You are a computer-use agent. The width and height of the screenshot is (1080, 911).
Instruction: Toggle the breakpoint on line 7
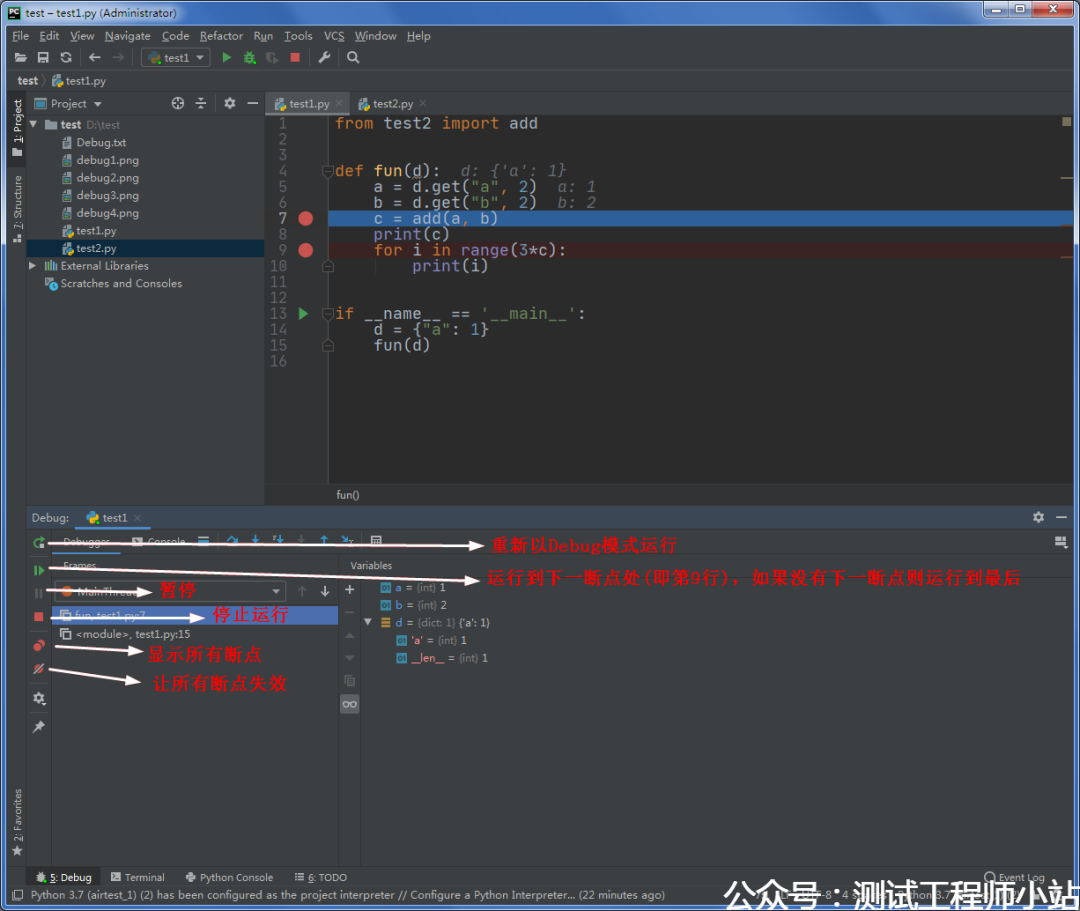(x=306, y=219)
